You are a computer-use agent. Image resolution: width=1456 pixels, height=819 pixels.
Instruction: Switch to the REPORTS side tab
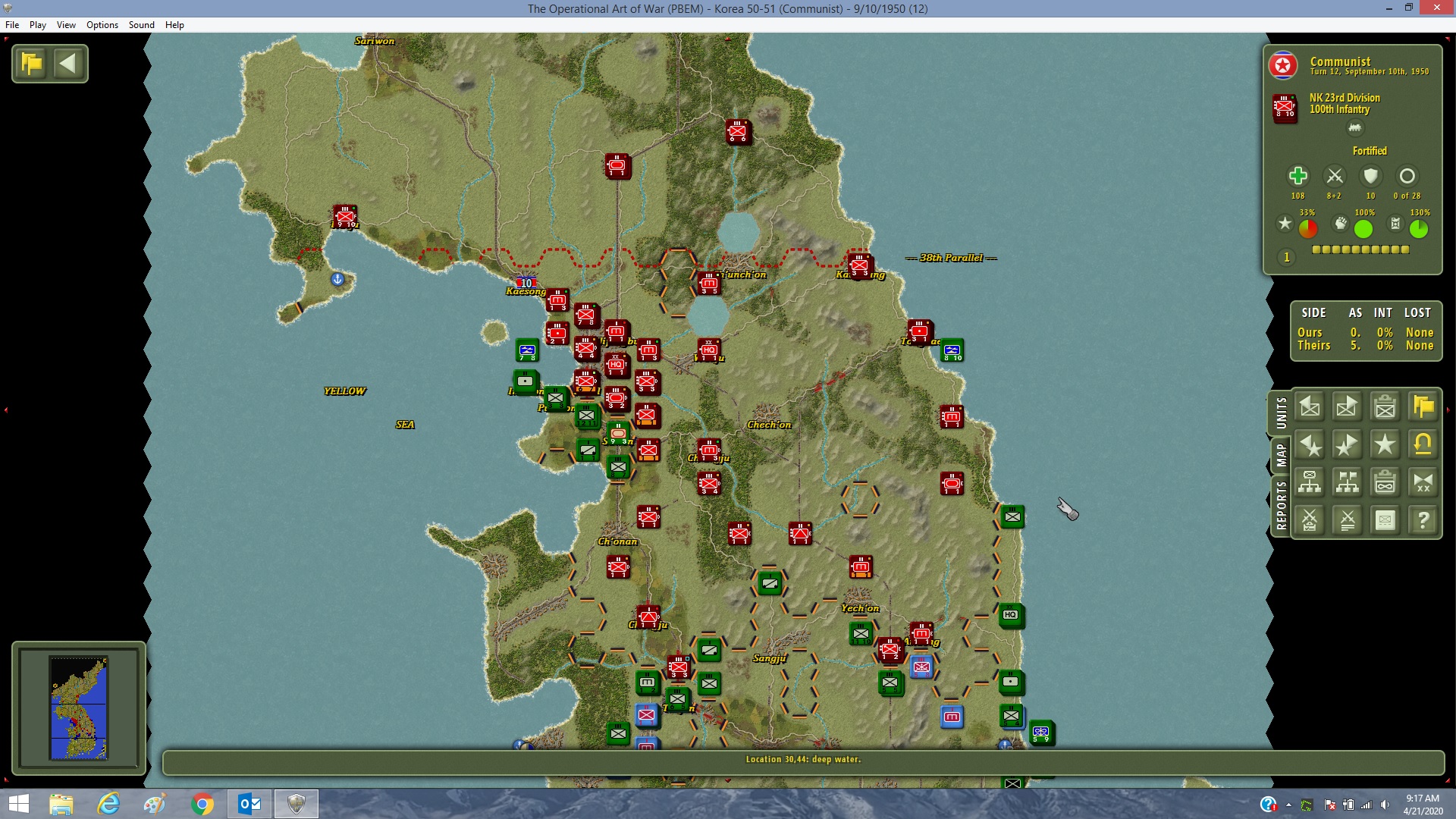tap(1281, 505)
